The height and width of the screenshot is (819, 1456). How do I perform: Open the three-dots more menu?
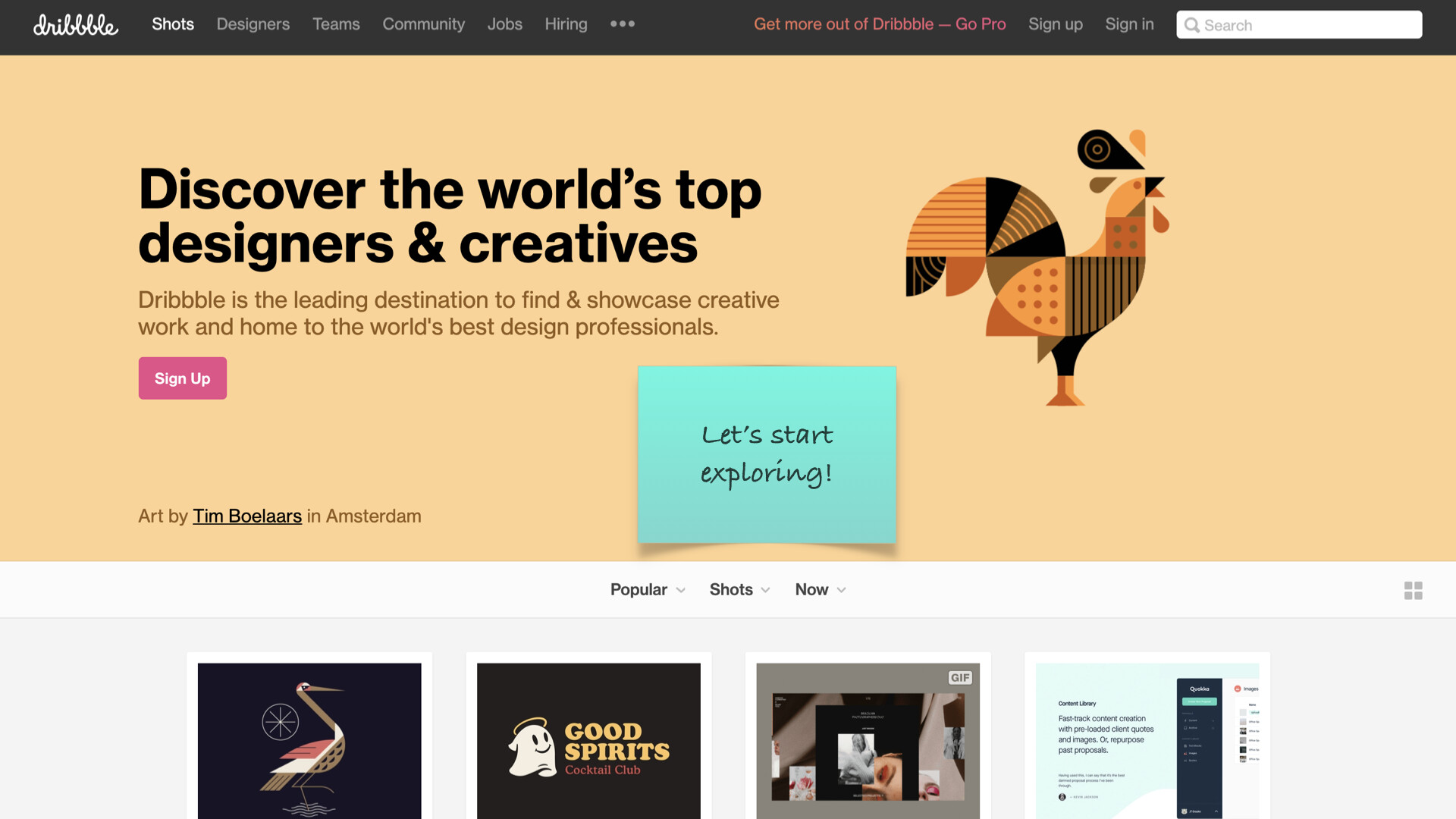(x=623, y=24)
